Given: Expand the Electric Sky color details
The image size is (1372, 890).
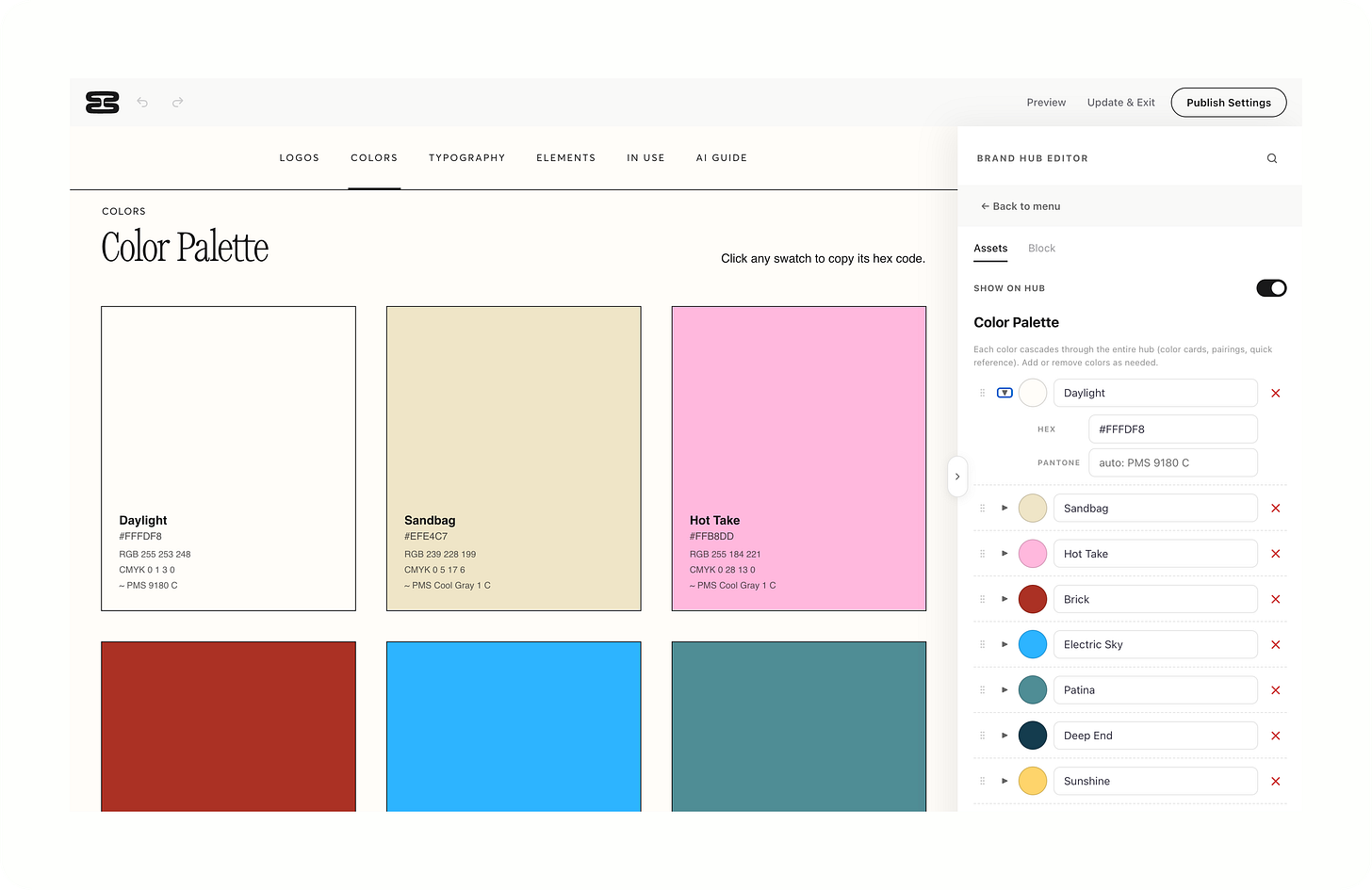Looking at the screenshot, I should [1004, 644].
